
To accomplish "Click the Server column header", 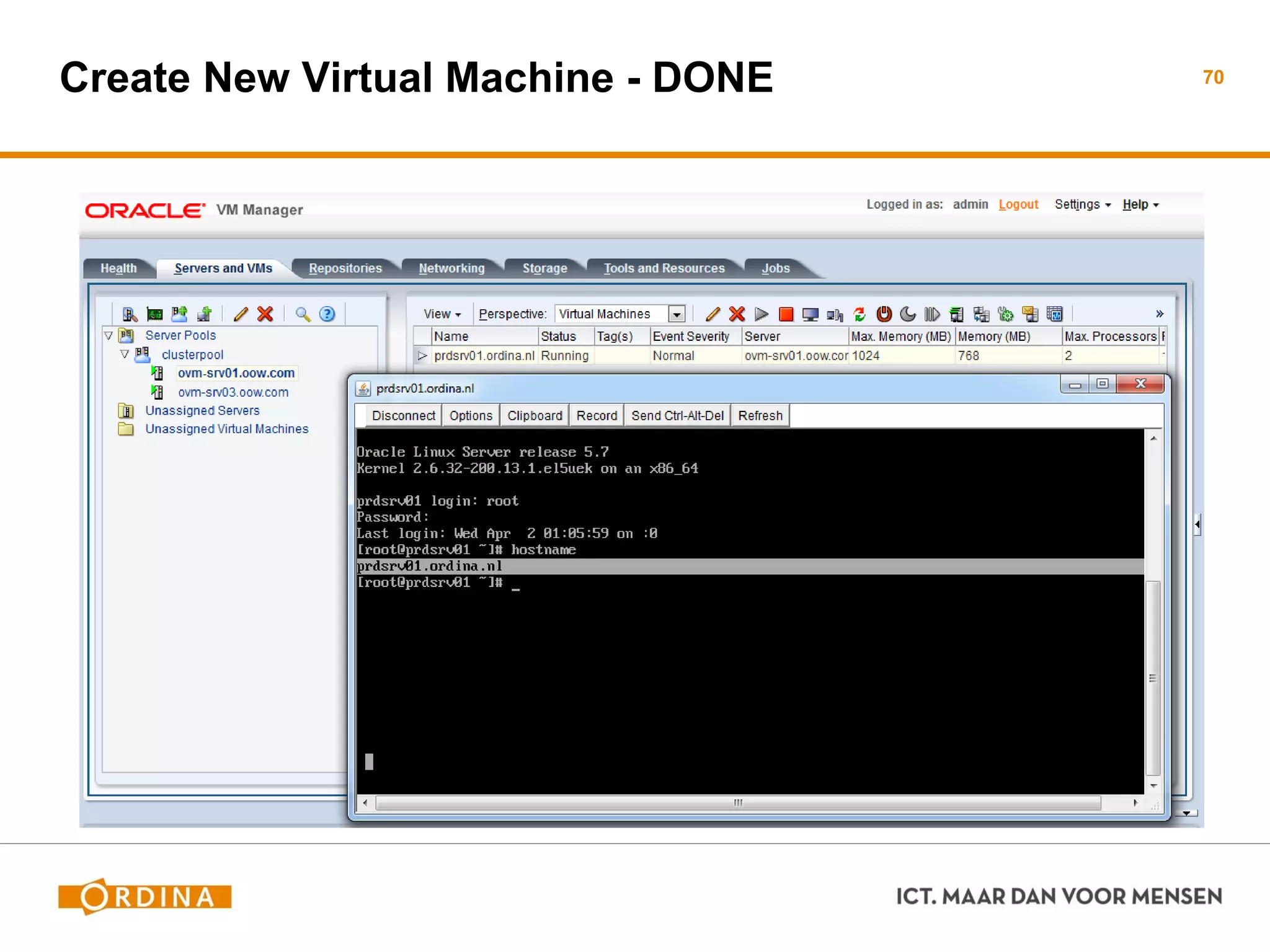I will point(795,337).
